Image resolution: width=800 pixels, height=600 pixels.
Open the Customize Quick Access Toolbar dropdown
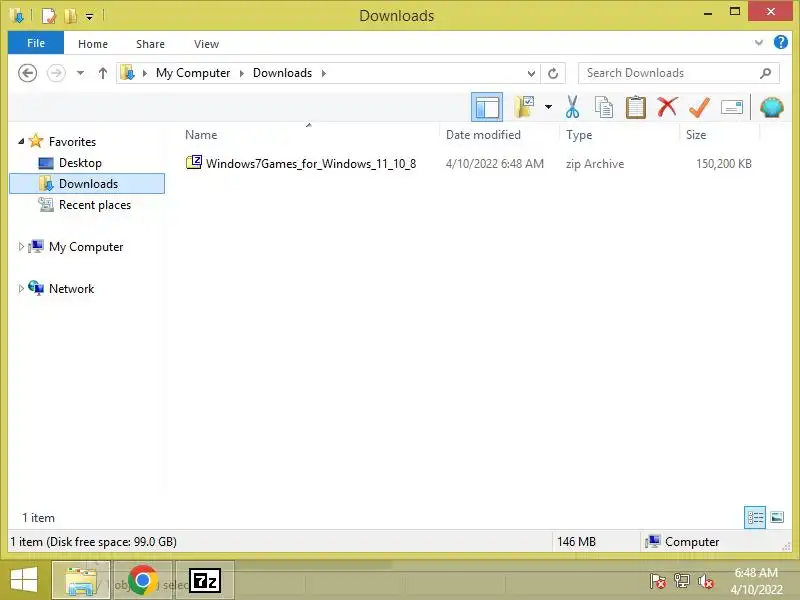pyautogui.click(x=89, y=17)
